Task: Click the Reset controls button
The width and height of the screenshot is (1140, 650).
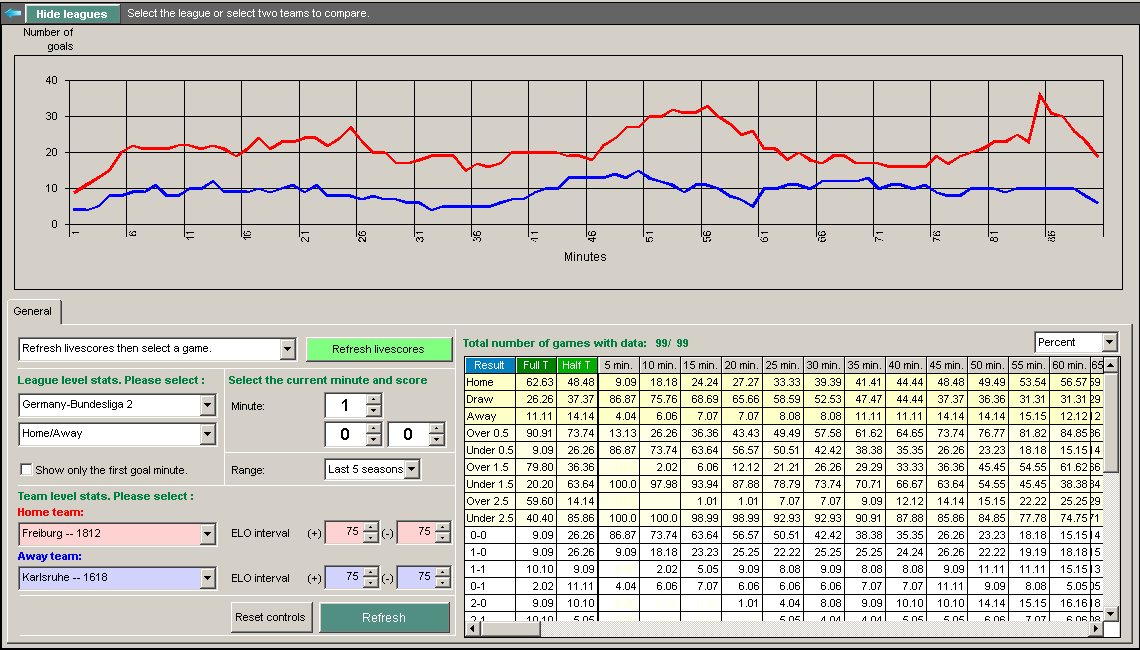Action: (270, 617)
